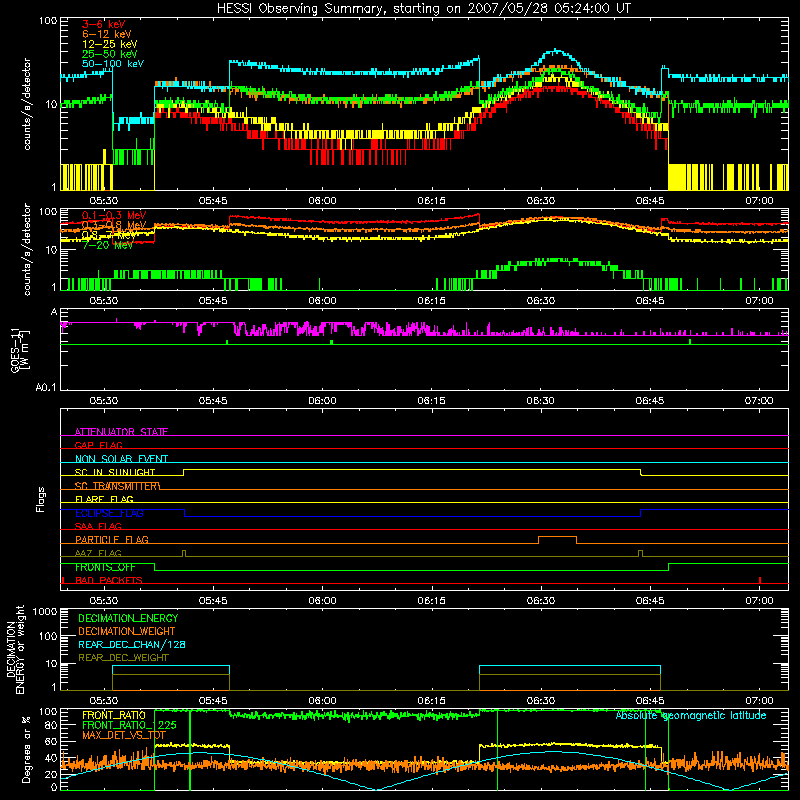Select the 0.1-0.3 MeV legend label

(114, 215)
